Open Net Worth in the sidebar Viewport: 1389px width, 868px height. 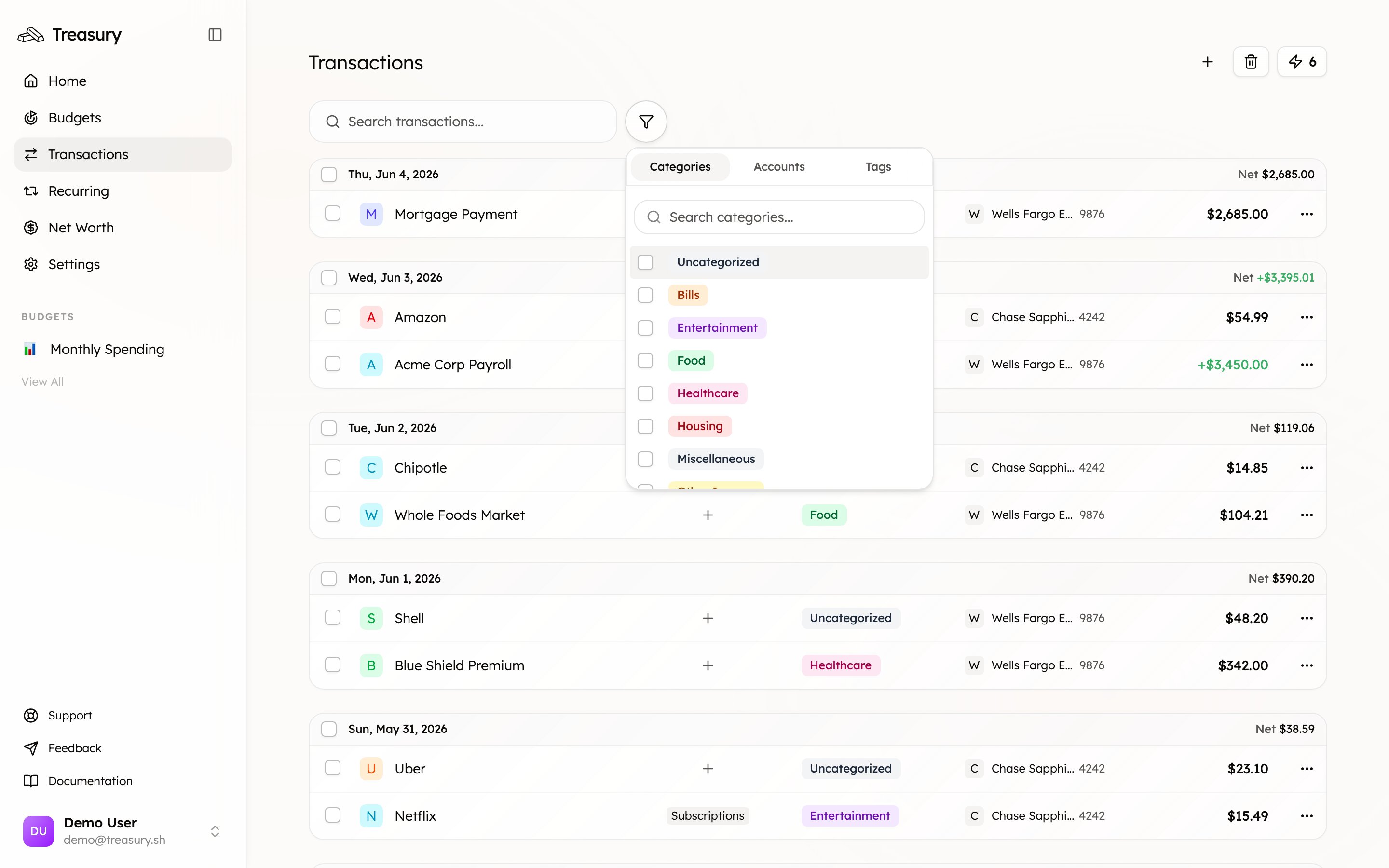coord(123,228)
